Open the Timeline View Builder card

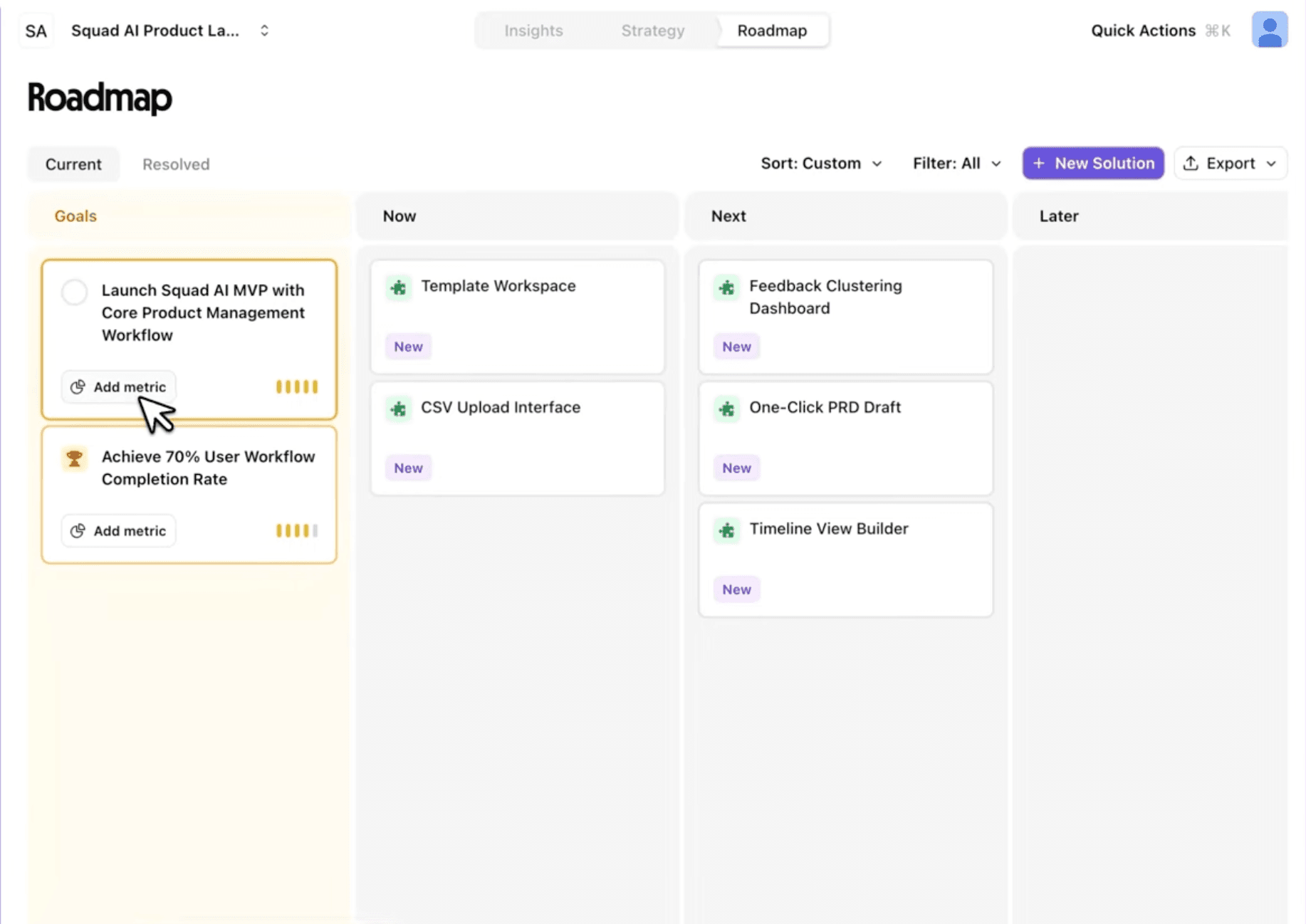(x=846, y=560)
